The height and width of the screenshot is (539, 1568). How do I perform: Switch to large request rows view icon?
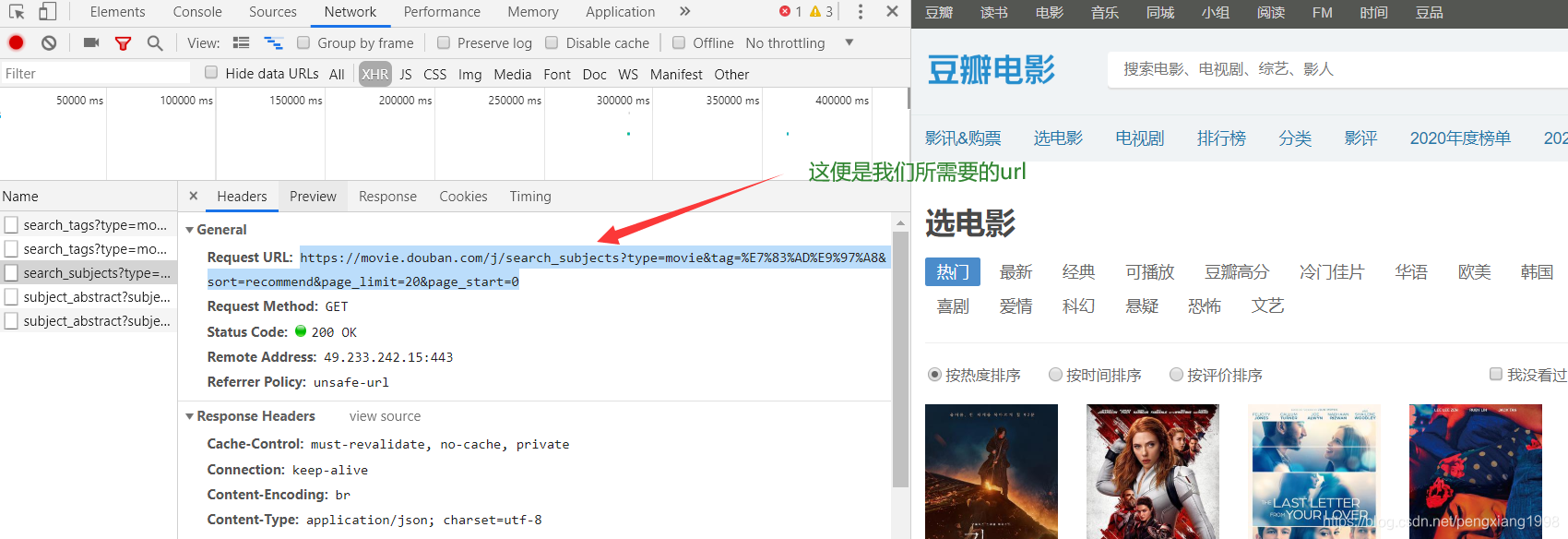[242, 42]
